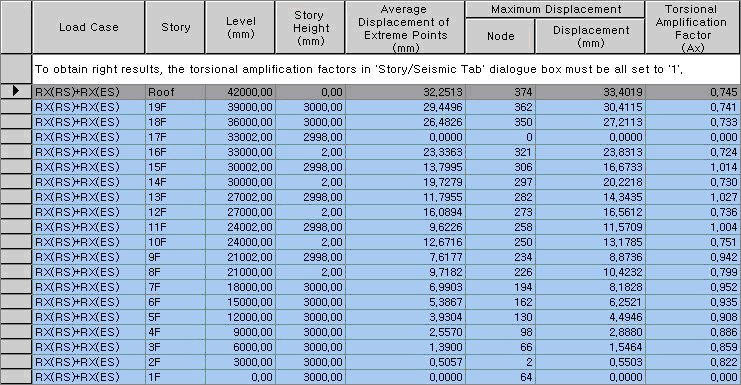Click the maximum displacement 33,4019 cell
The image size is (741, 385).
point(590,92)
